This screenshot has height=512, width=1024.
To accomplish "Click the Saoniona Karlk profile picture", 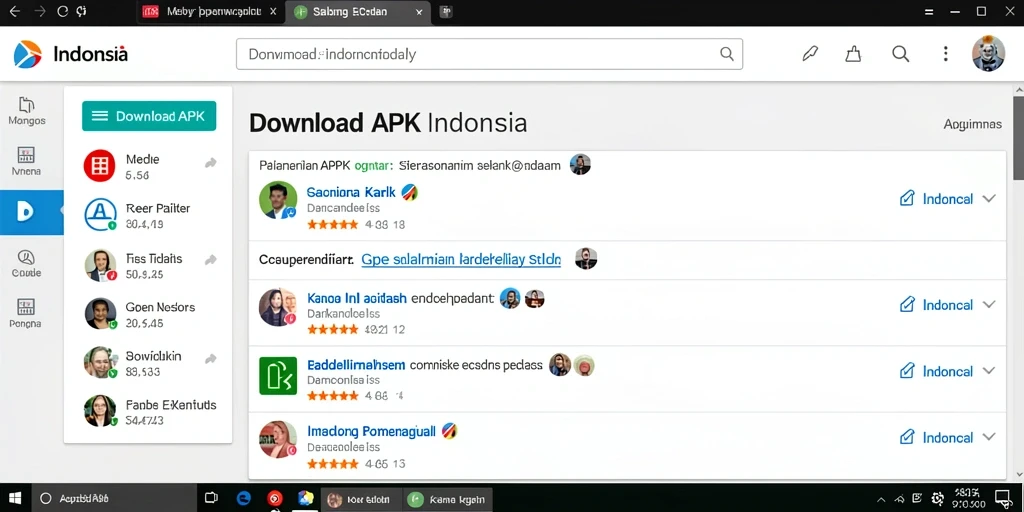I will click(278, 200).
